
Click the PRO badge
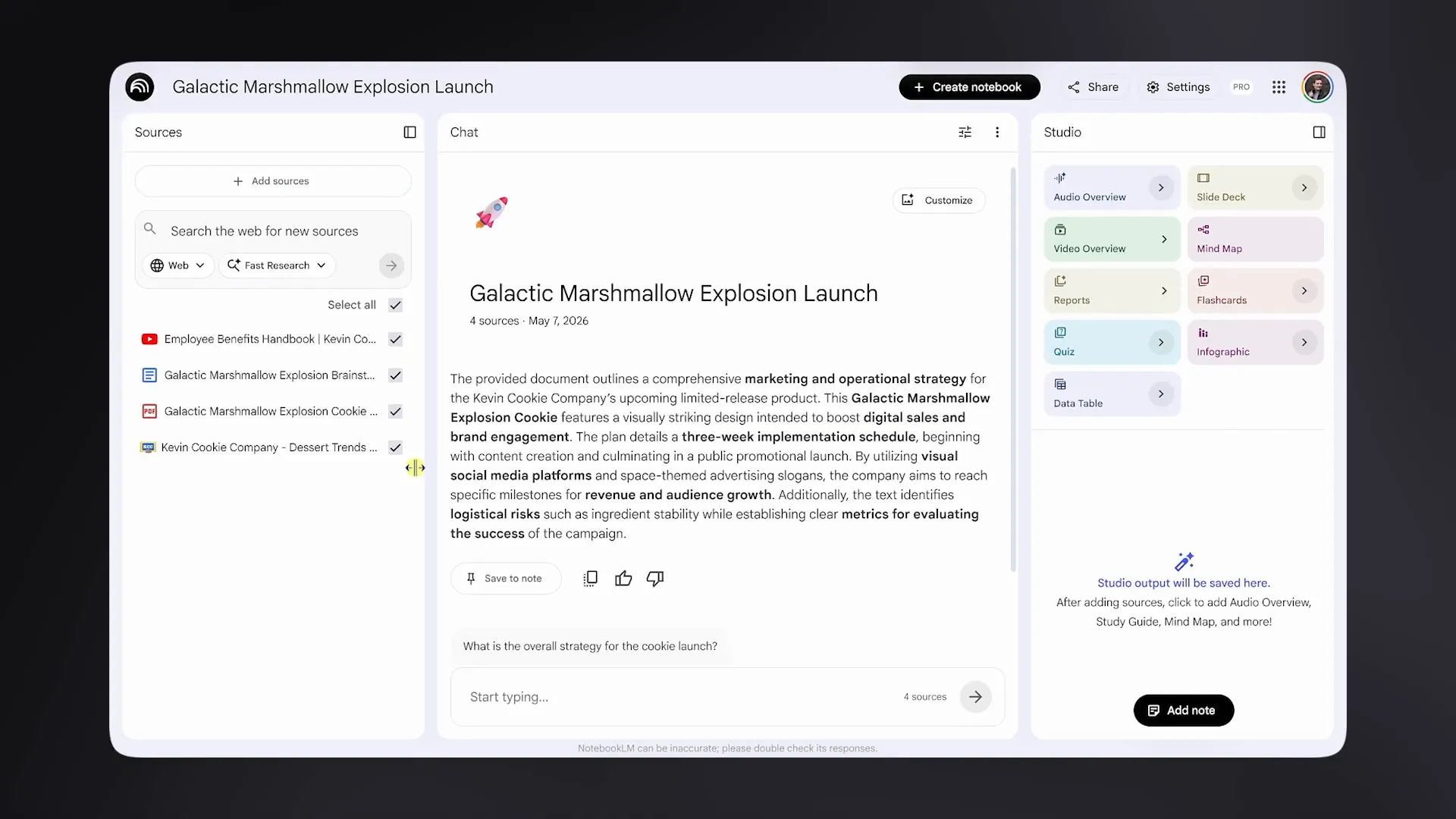tap(1241, 87)
